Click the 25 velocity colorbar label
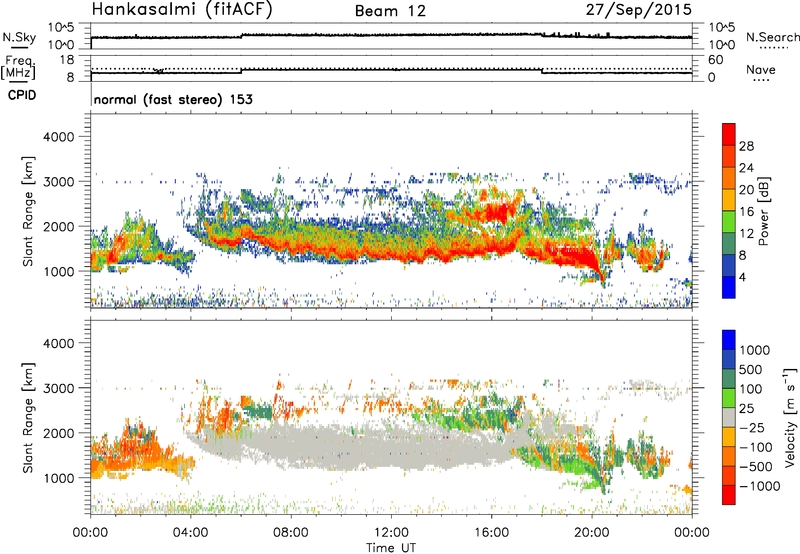The width and height of the screenshot is (800, 554). pos(746,409)
